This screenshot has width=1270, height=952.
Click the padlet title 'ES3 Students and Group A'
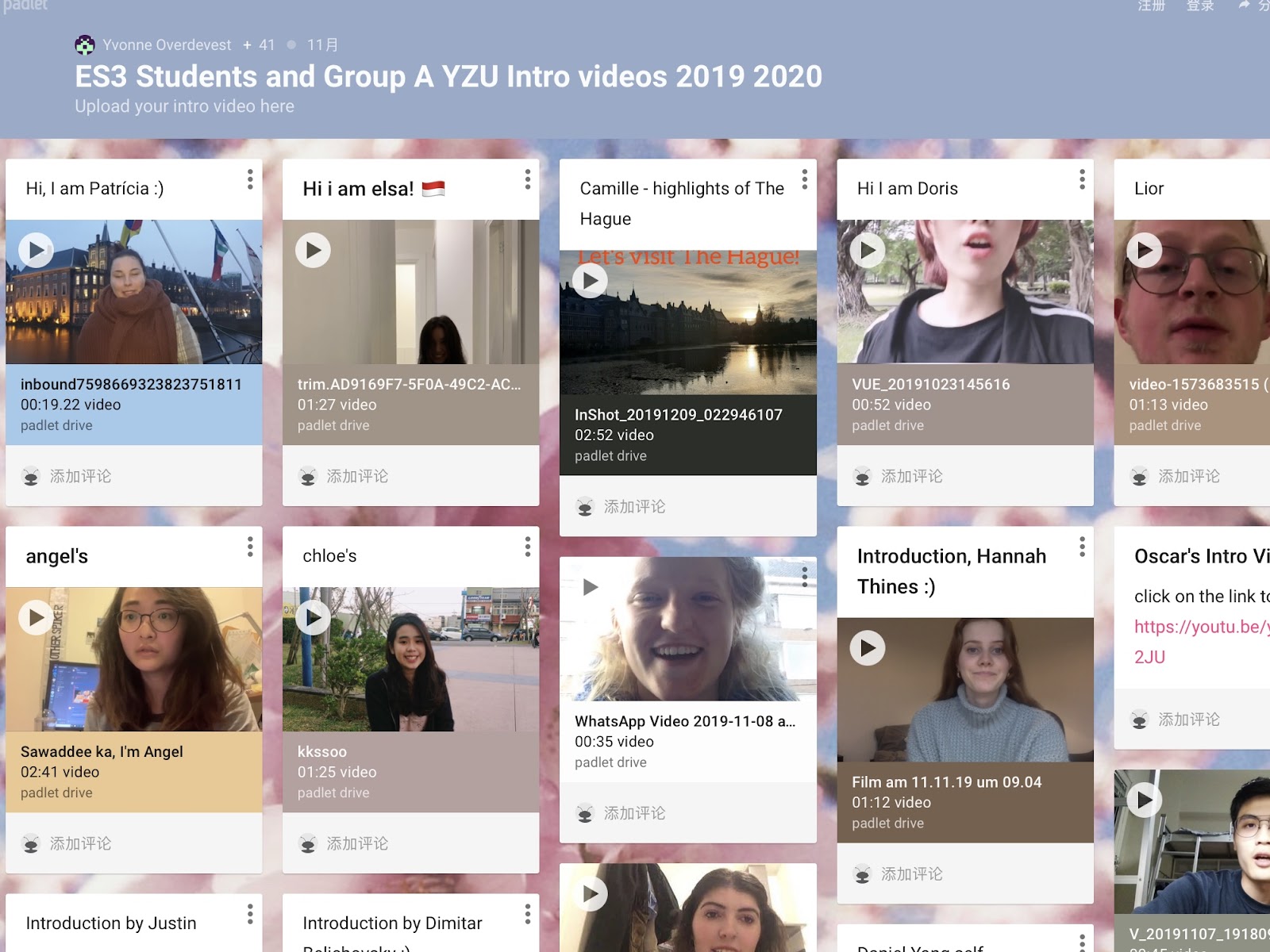(x=448, y=77)
